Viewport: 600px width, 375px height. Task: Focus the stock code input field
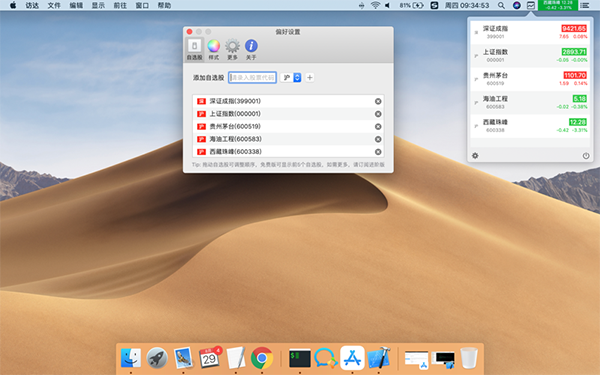(x=253, y=77)
